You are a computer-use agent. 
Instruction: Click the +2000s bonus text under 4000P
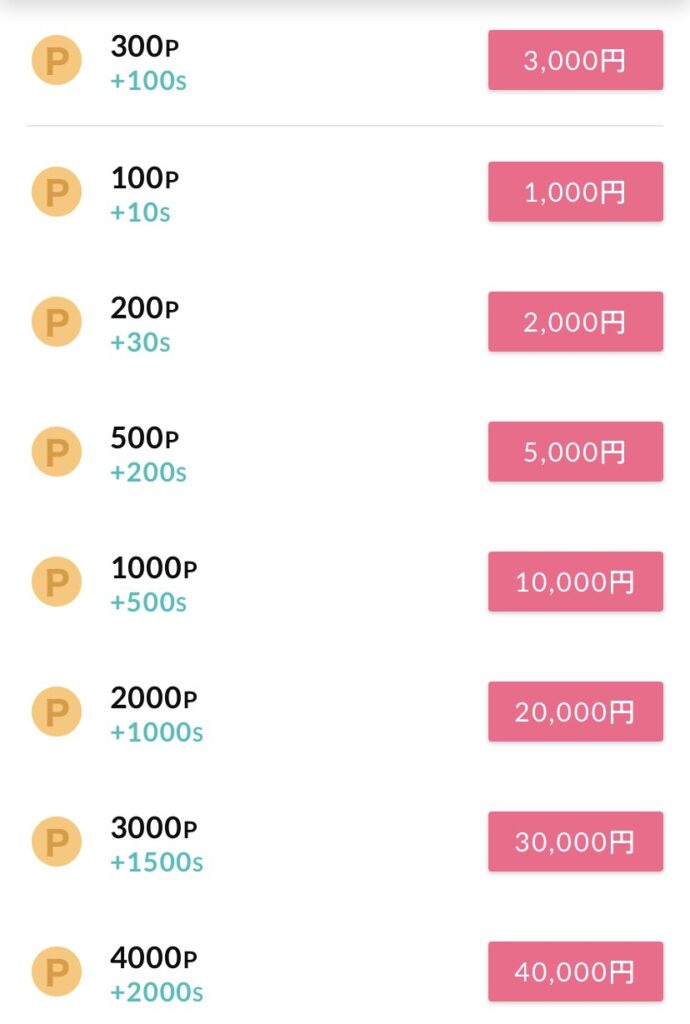coord(155,994)
